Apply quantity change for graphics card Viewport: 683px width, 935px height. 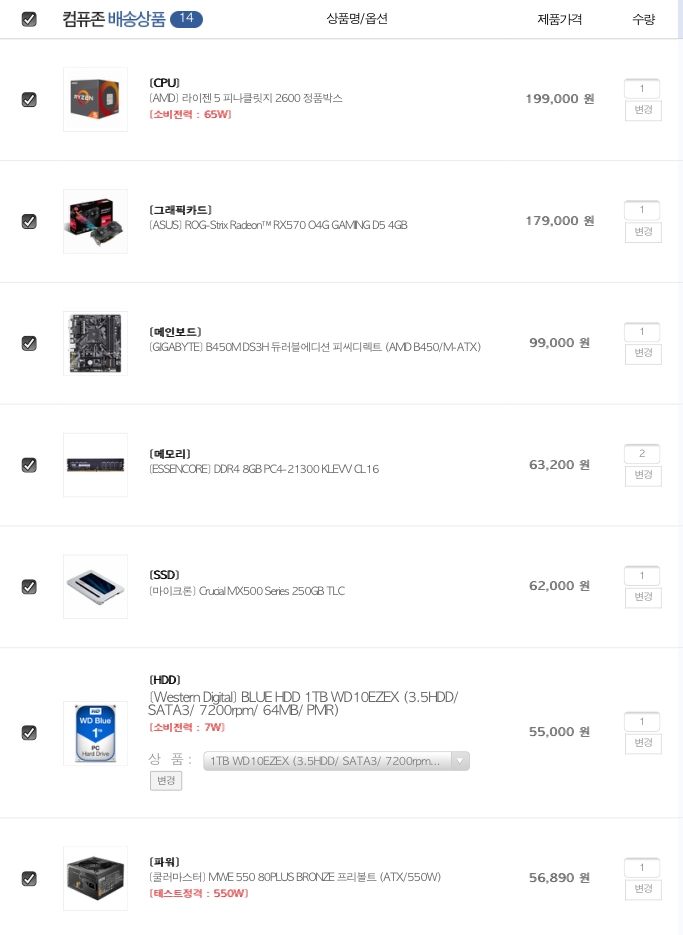[x=643, y=232]
